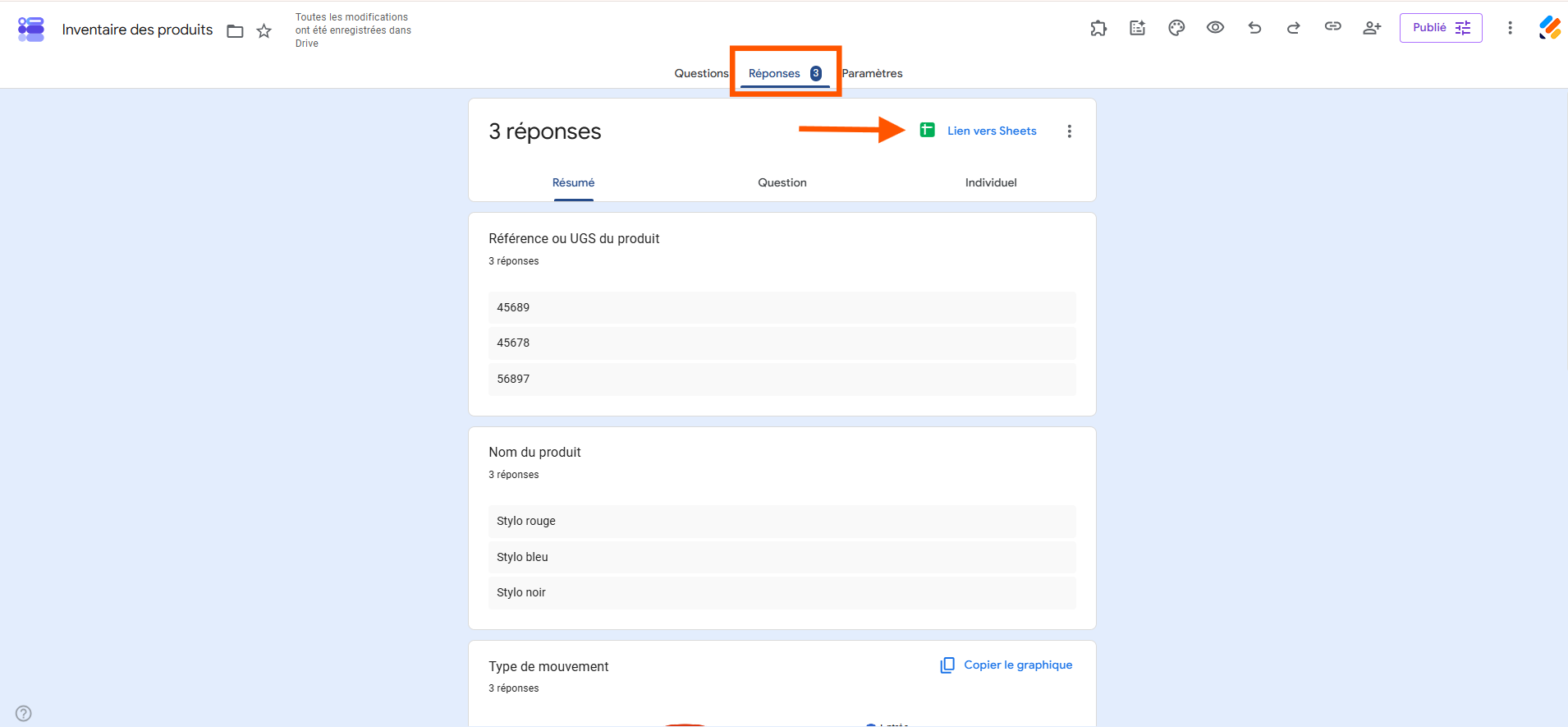Click the Référence ou UGS du produit title
Screen dimensions: 1568x727
(574, 238)
